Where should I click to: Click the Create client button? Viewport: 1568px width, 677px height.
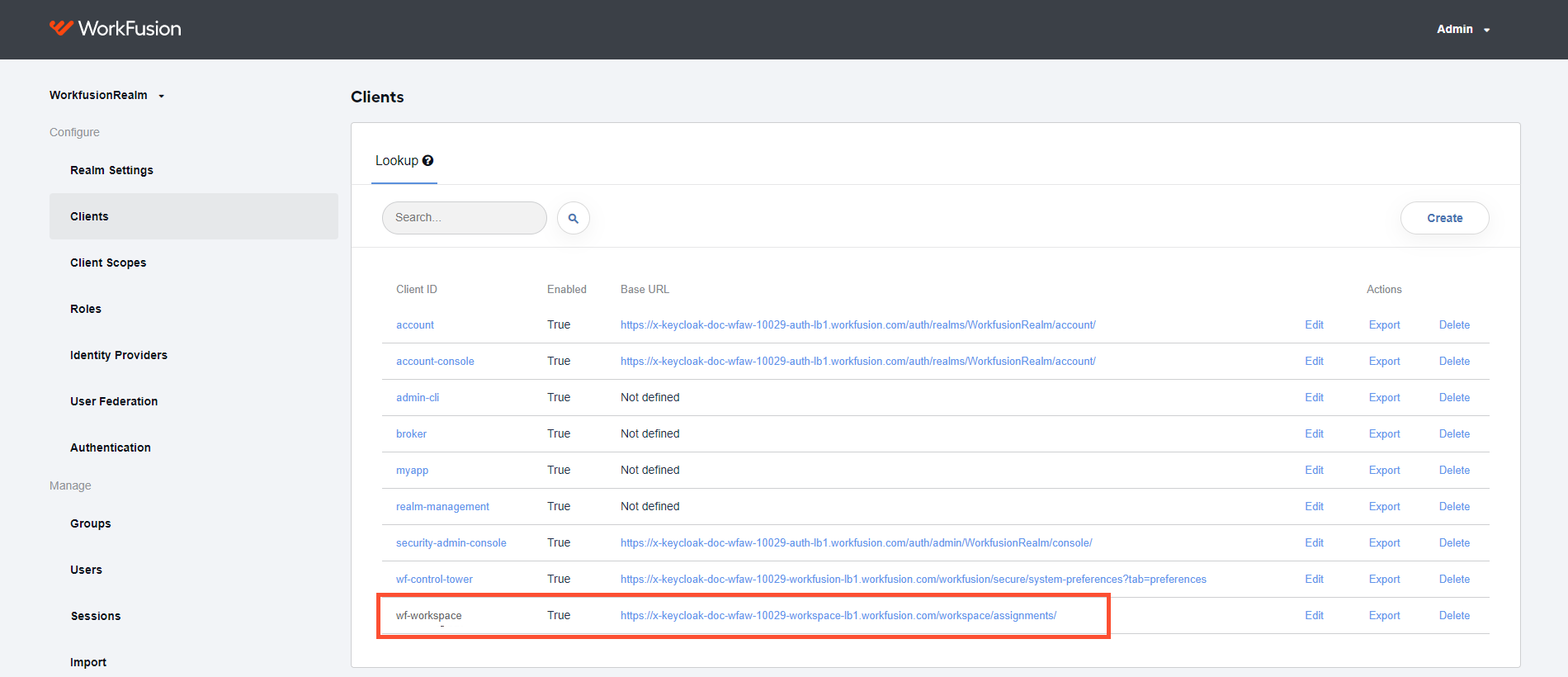pyautogui.click(x=1445, y=218)
